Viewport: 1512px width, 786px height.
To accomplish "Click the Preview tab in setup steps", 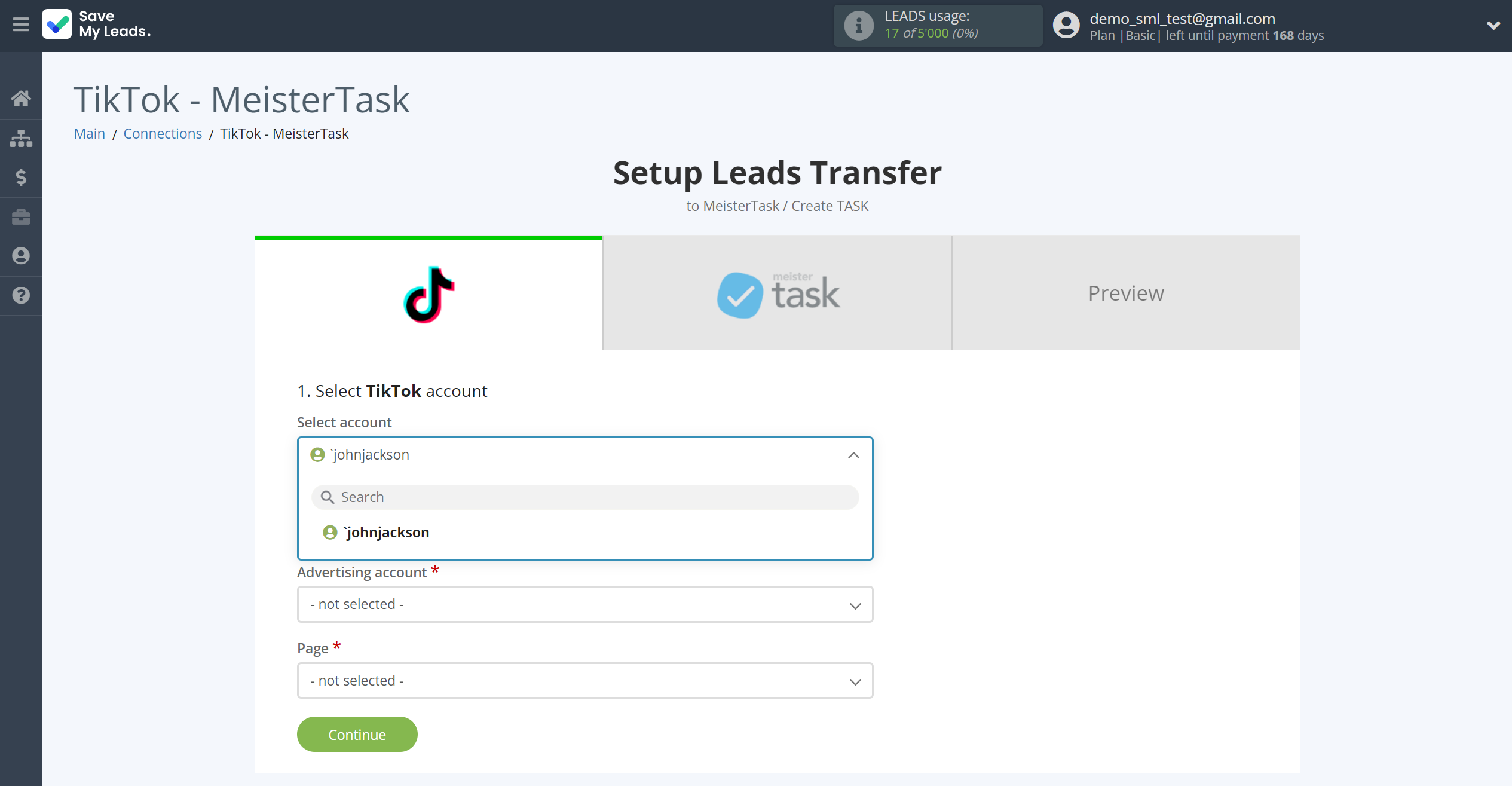I will (x=1127, y=293).
